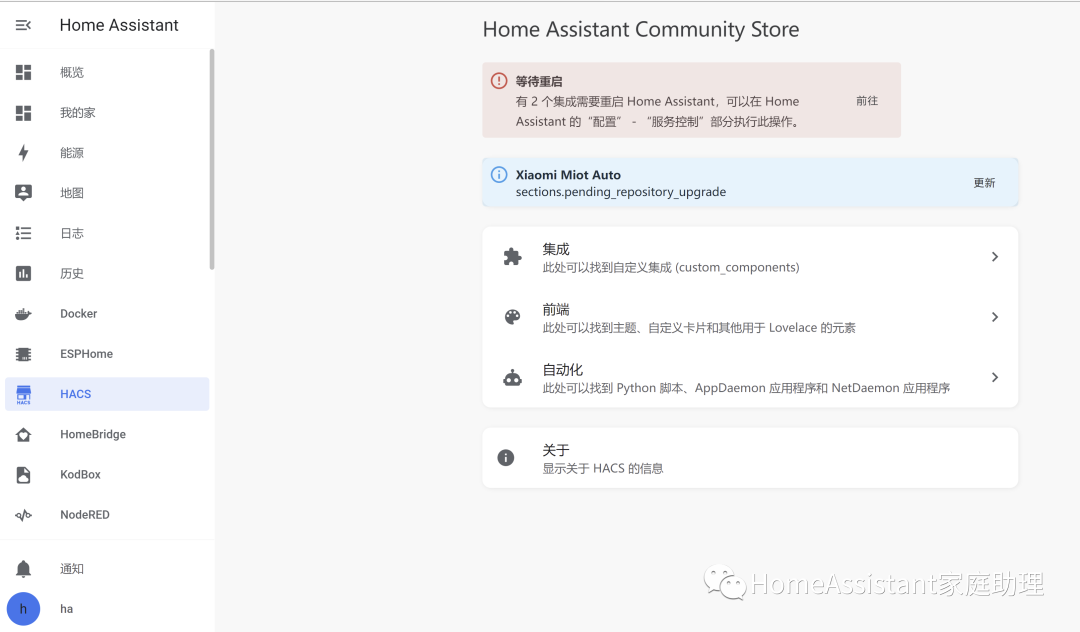Open HomeBridge in the sidebar
1080x632 pixels.
click(x=107, y=434)
